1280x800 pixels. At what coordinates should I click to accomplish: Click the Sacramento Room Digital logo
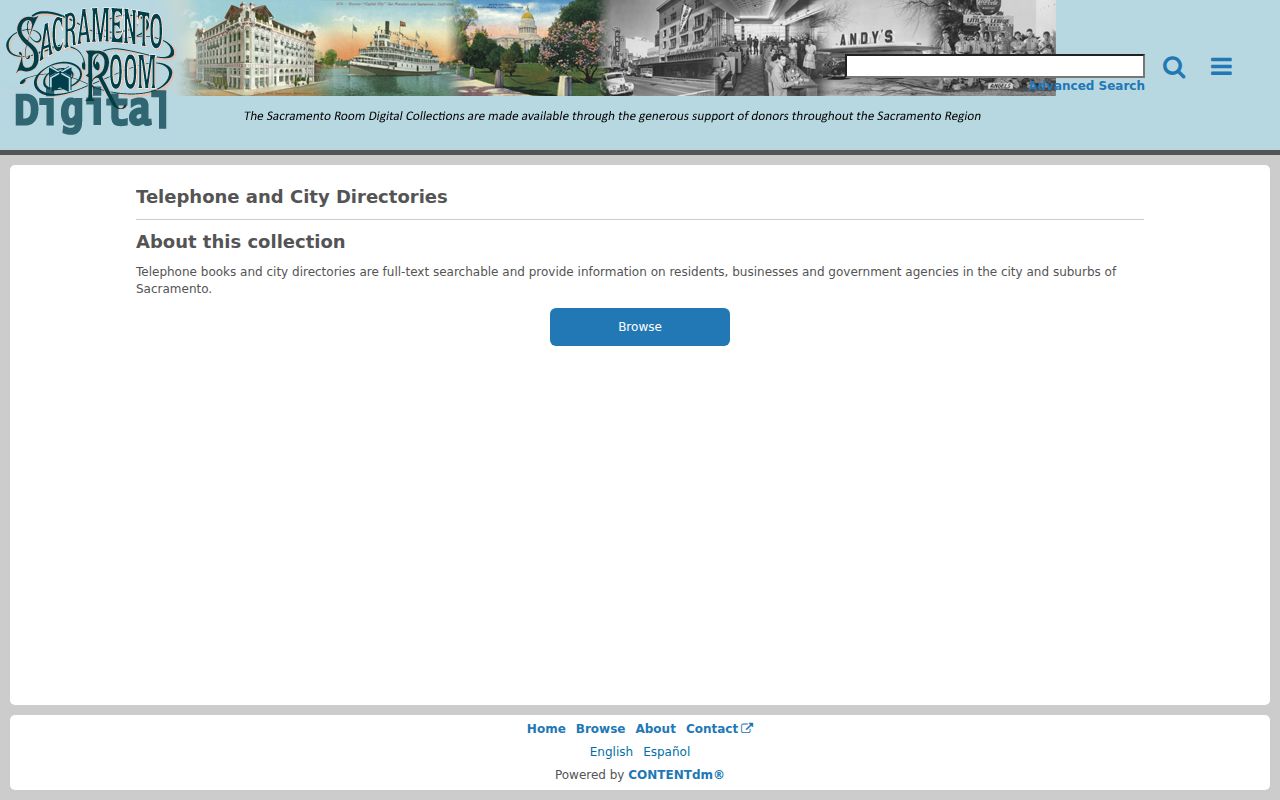pos(90,70)
